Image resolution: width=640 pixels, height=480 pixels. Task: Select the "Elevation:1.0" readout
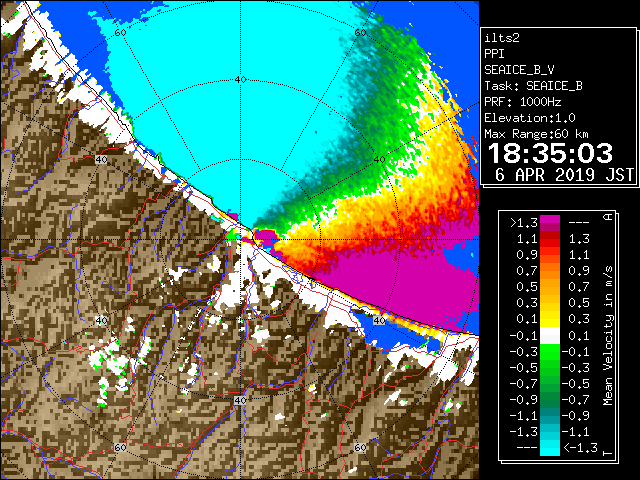[530, 118]
